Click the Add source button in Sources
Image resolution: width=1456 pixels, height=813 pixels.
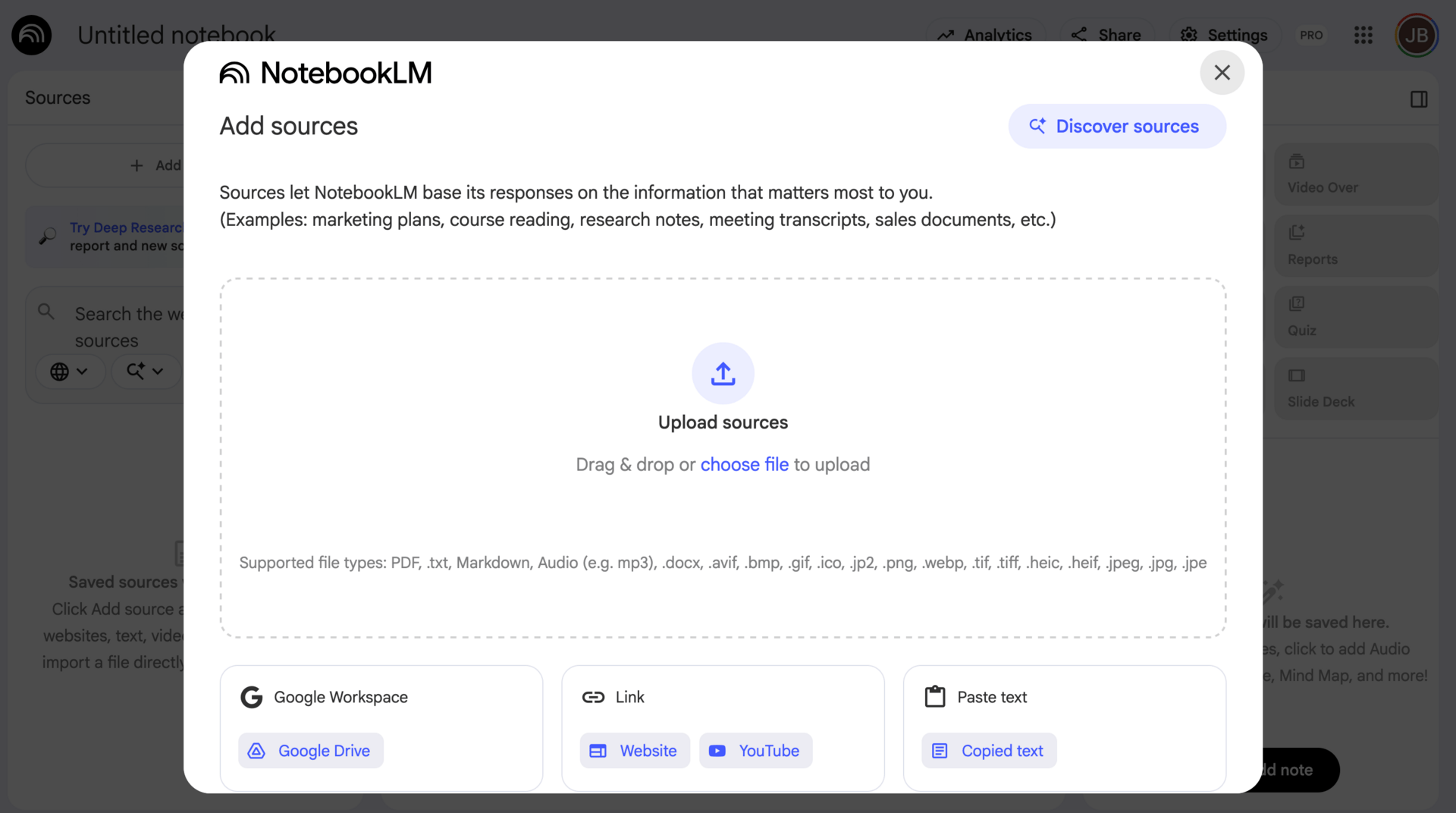105,165
